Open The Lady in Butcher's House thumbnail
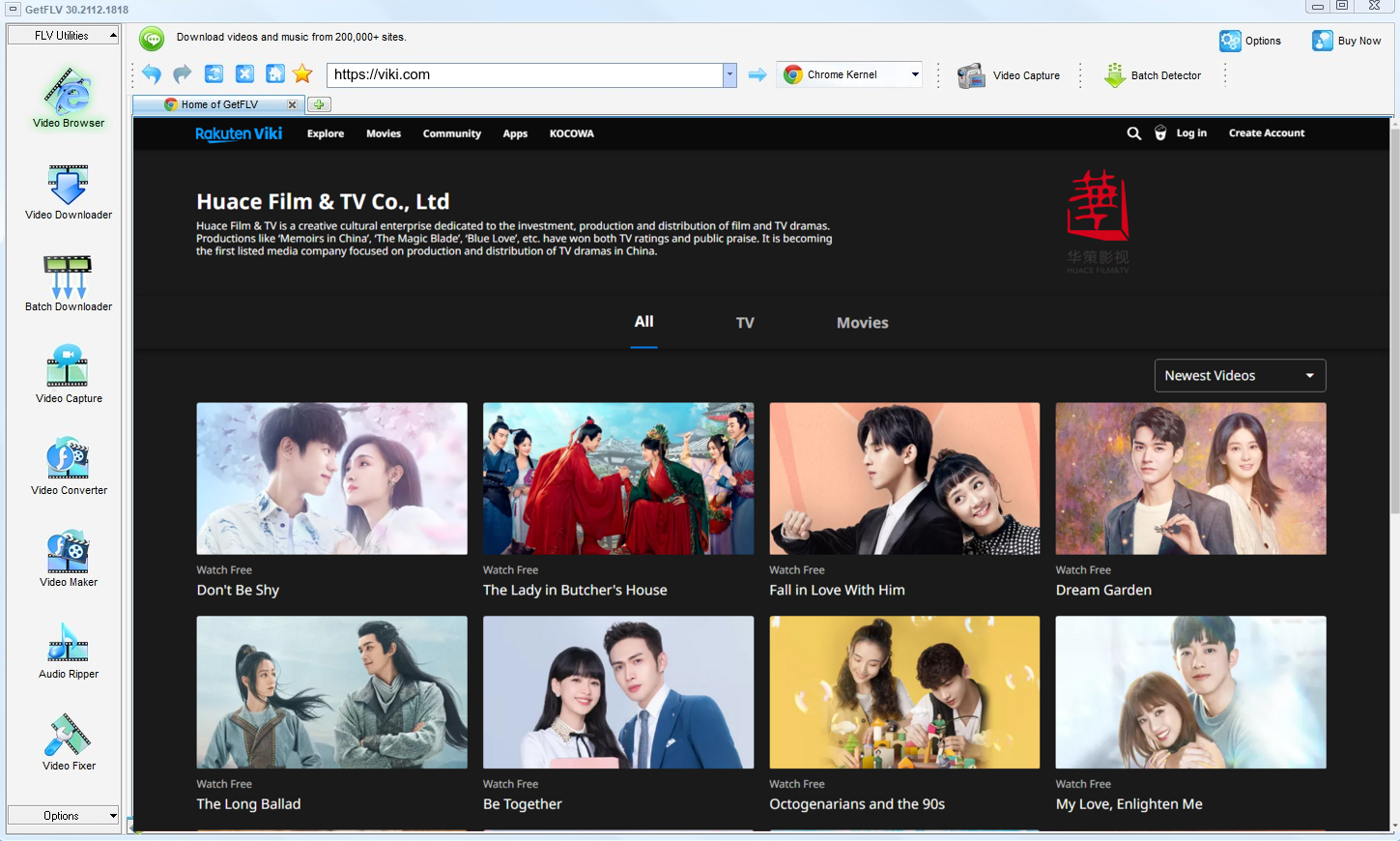 [x=618, y=478]
